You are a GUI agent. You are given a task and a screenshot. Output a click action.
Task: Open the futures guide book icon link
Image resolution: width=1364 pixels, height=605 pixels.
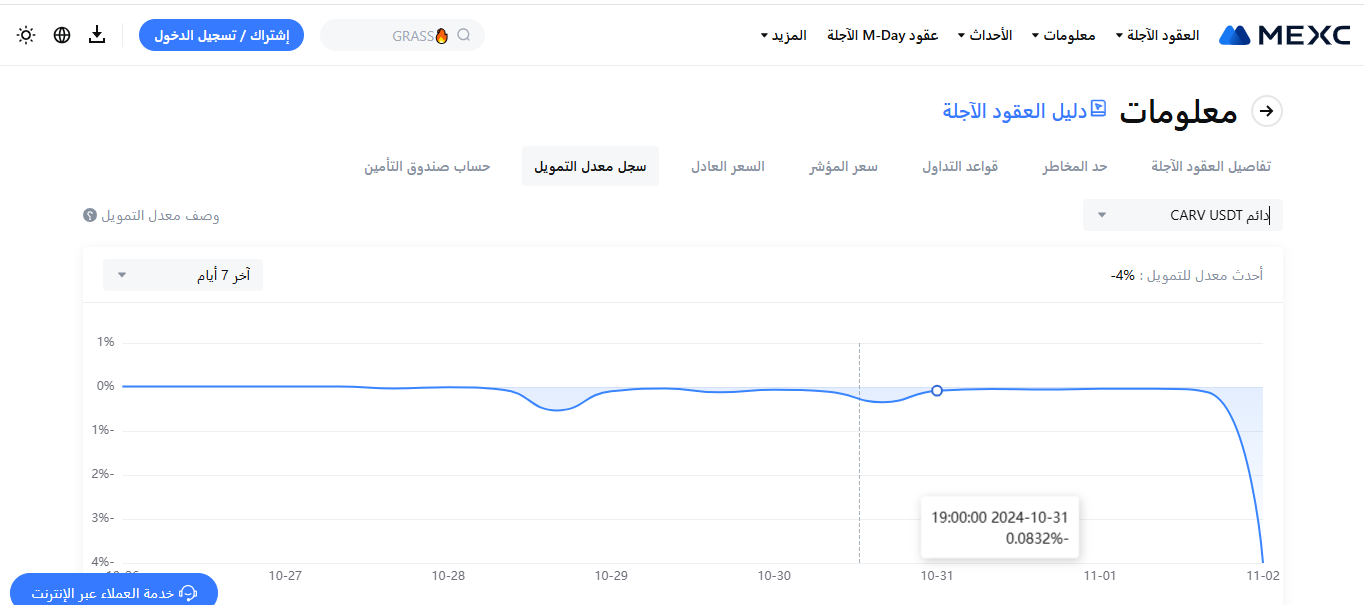pyautogui.click(x=1098, y=109)
